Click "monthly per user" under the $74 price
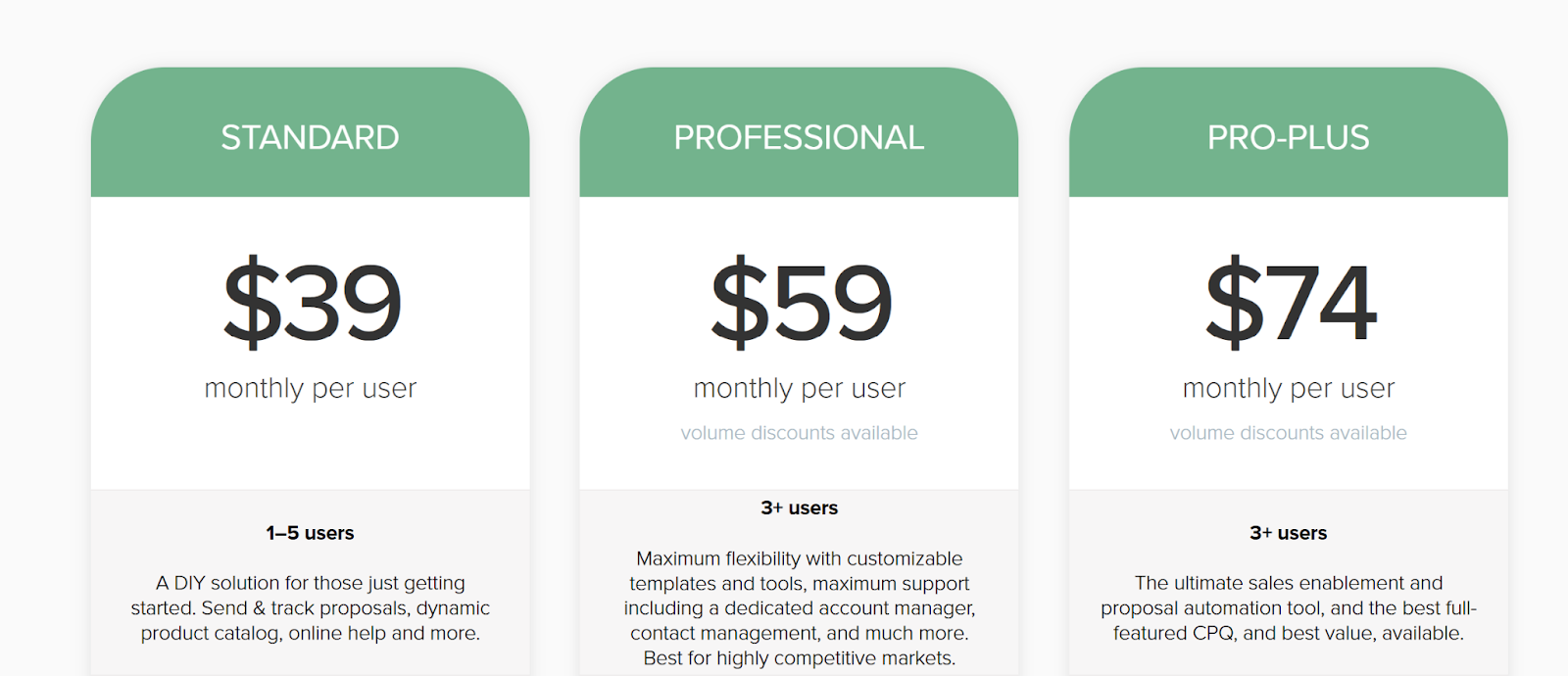Screen dimensions: 1568x676 pos(1288,389)
